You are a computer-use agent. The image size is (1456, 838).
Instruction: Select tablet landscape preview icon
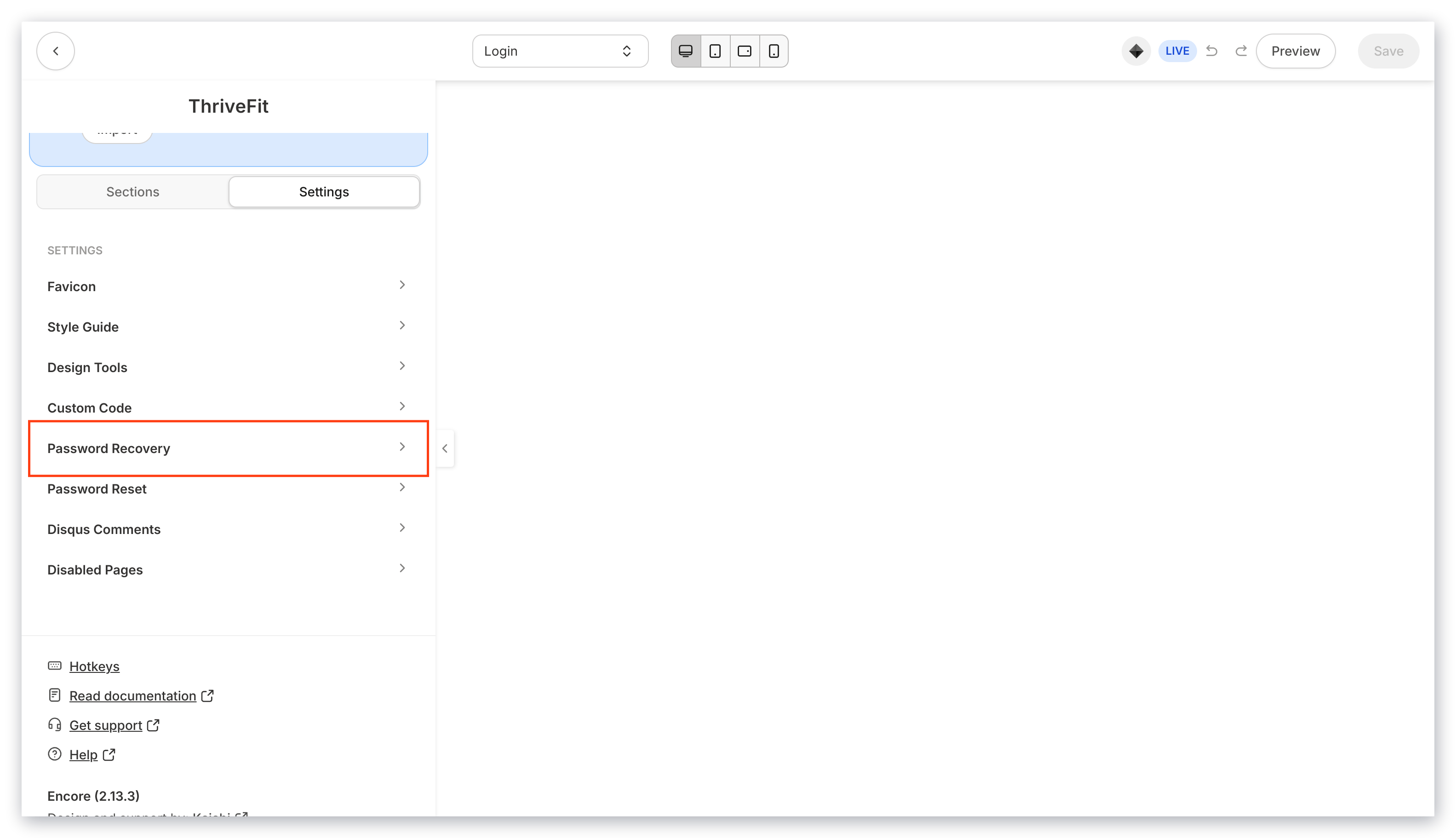click(744, 51)
